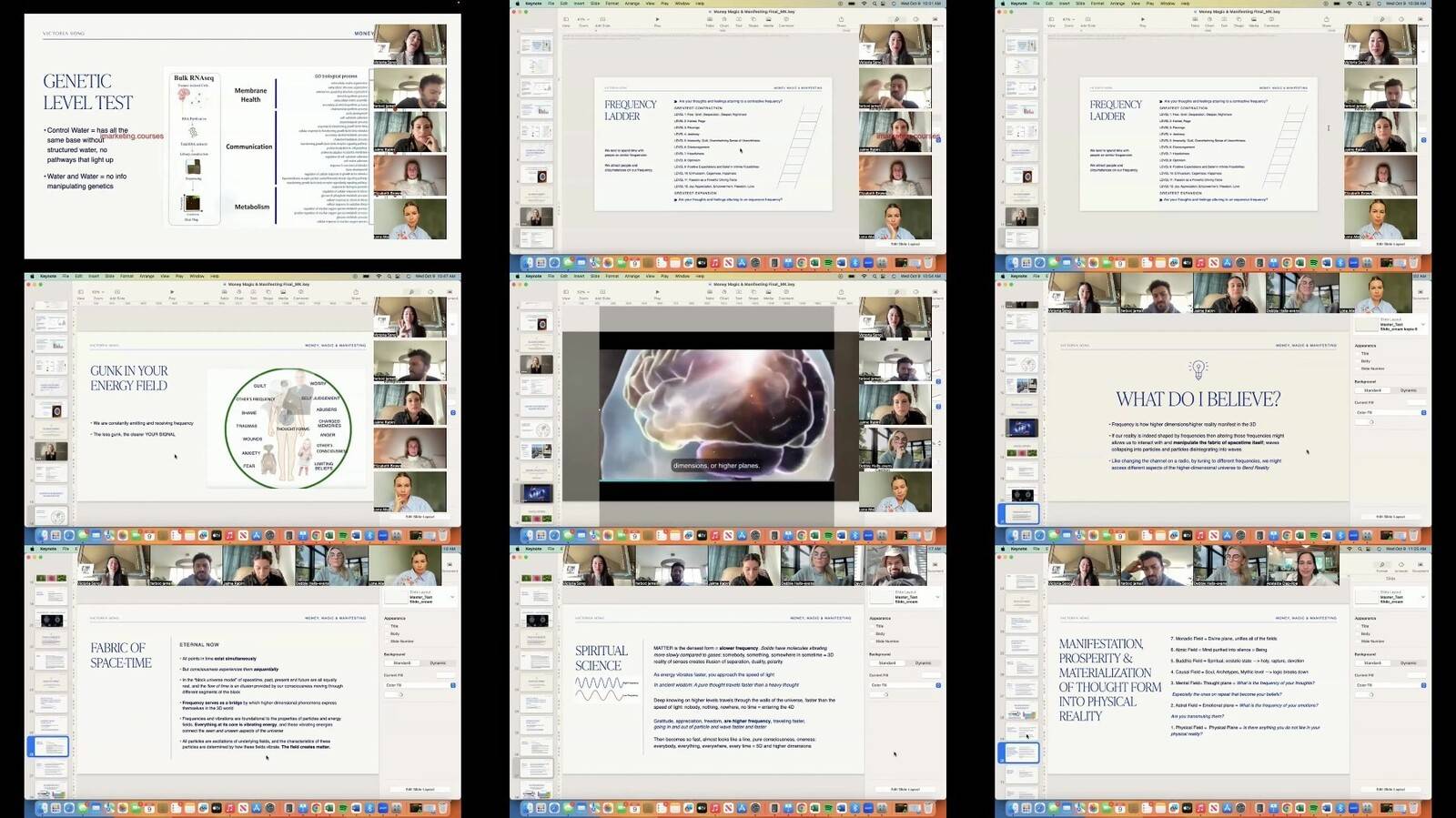Image resolution: width=1456 pixels, height=818 pixels.
Task: Click the Music dock icon below the Gunk In Your Energy Field frame
Action: (230, 535)
